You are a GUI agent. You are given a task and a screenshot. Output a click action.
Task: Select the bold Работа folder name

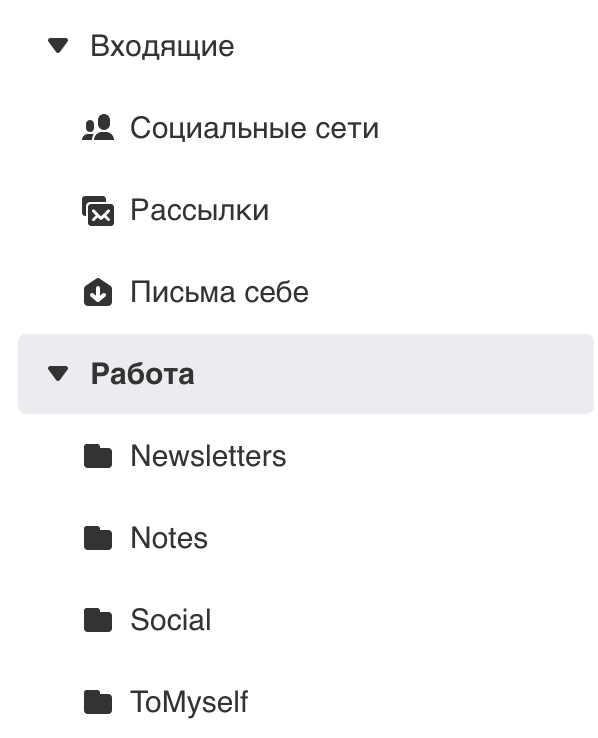(142, 374)
